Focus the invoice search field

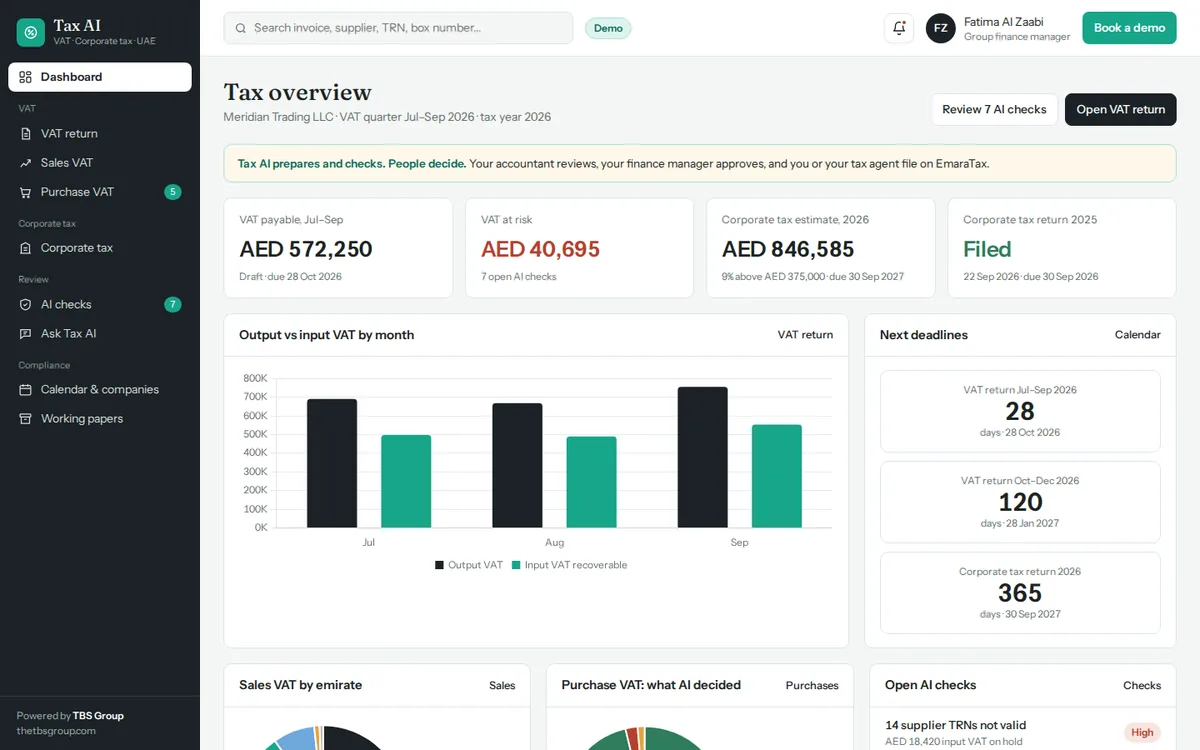tap(398, 28)
